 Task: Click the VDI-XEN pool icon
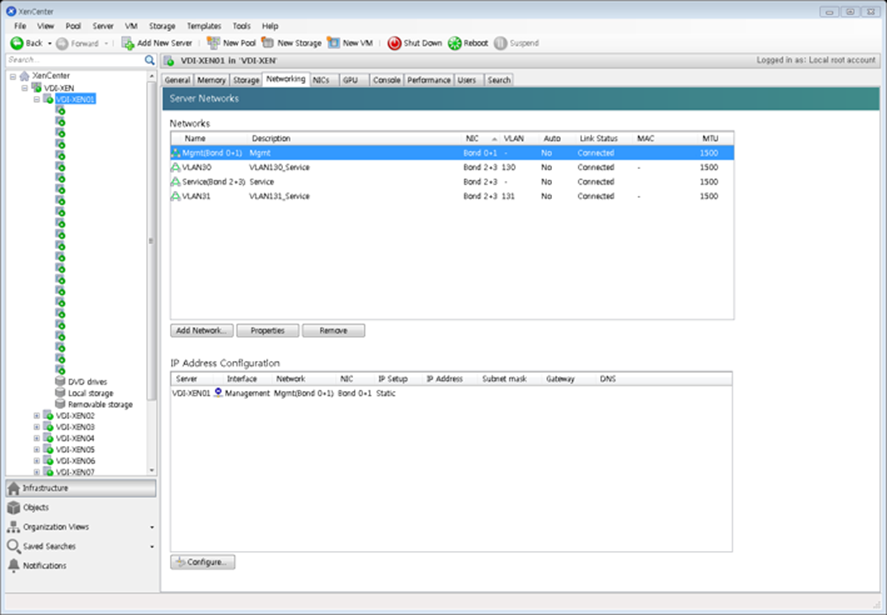click(x=36, y=88)
